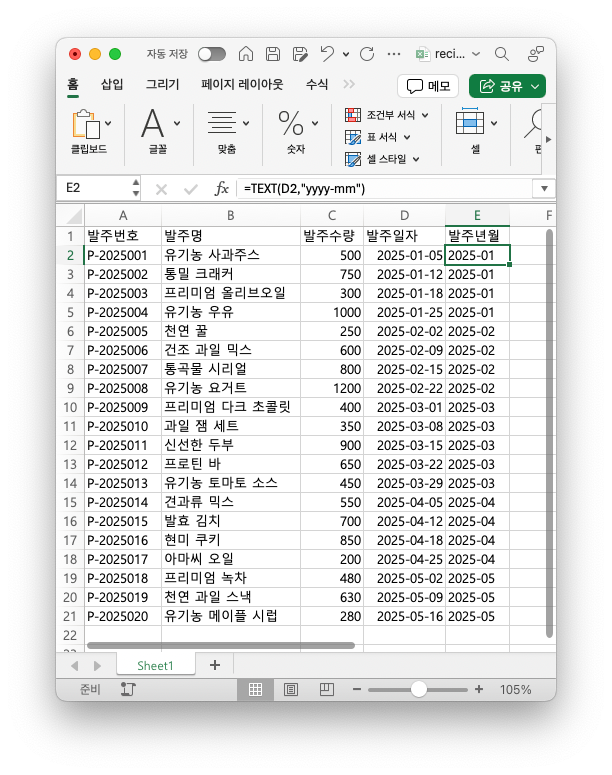Expand the 조건부 서식 dropdown
This screenshot has width=612, height=775.
coord(386,115)
